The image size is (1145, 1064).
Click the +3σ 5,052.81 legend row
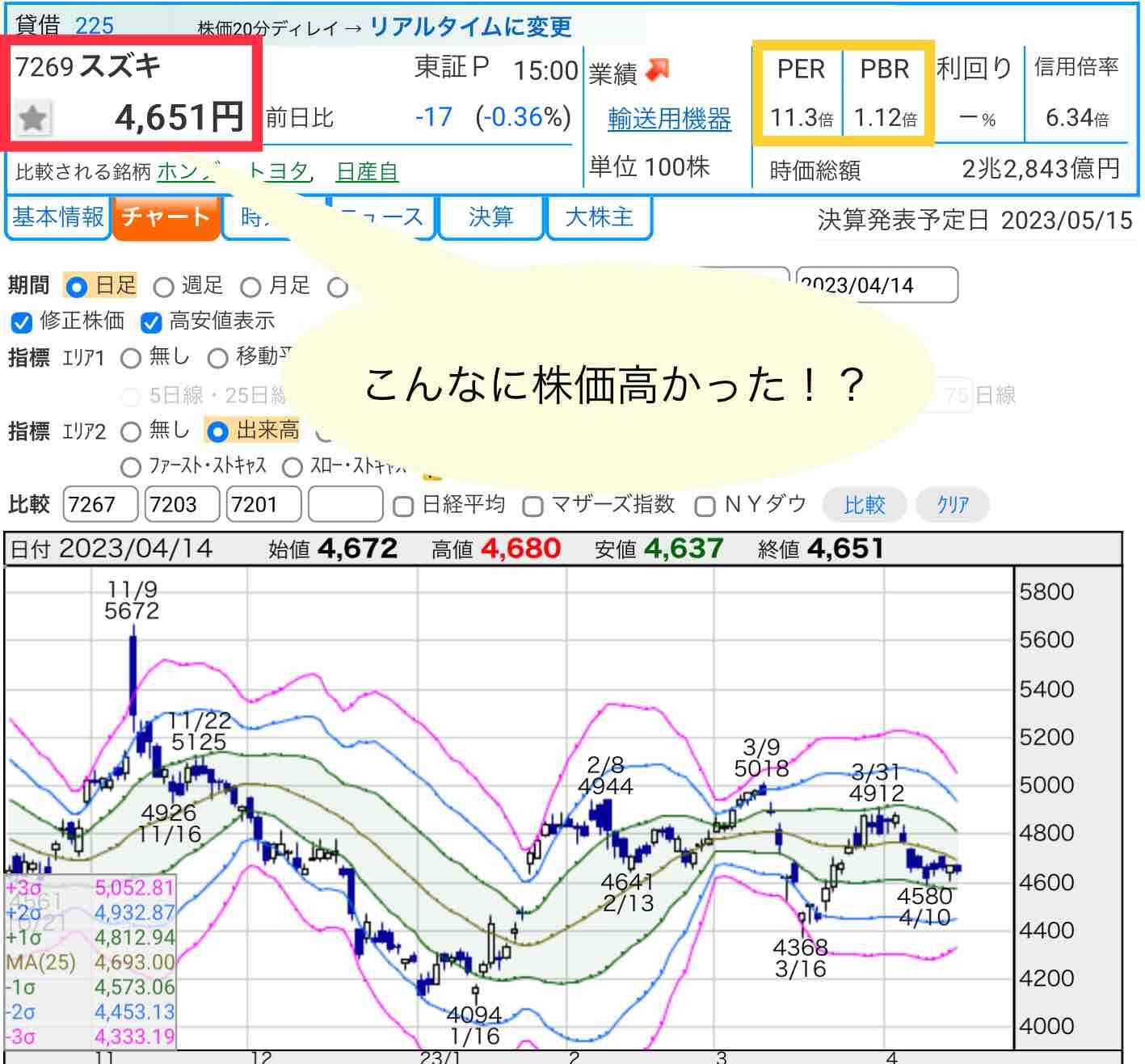click(90, 888)
